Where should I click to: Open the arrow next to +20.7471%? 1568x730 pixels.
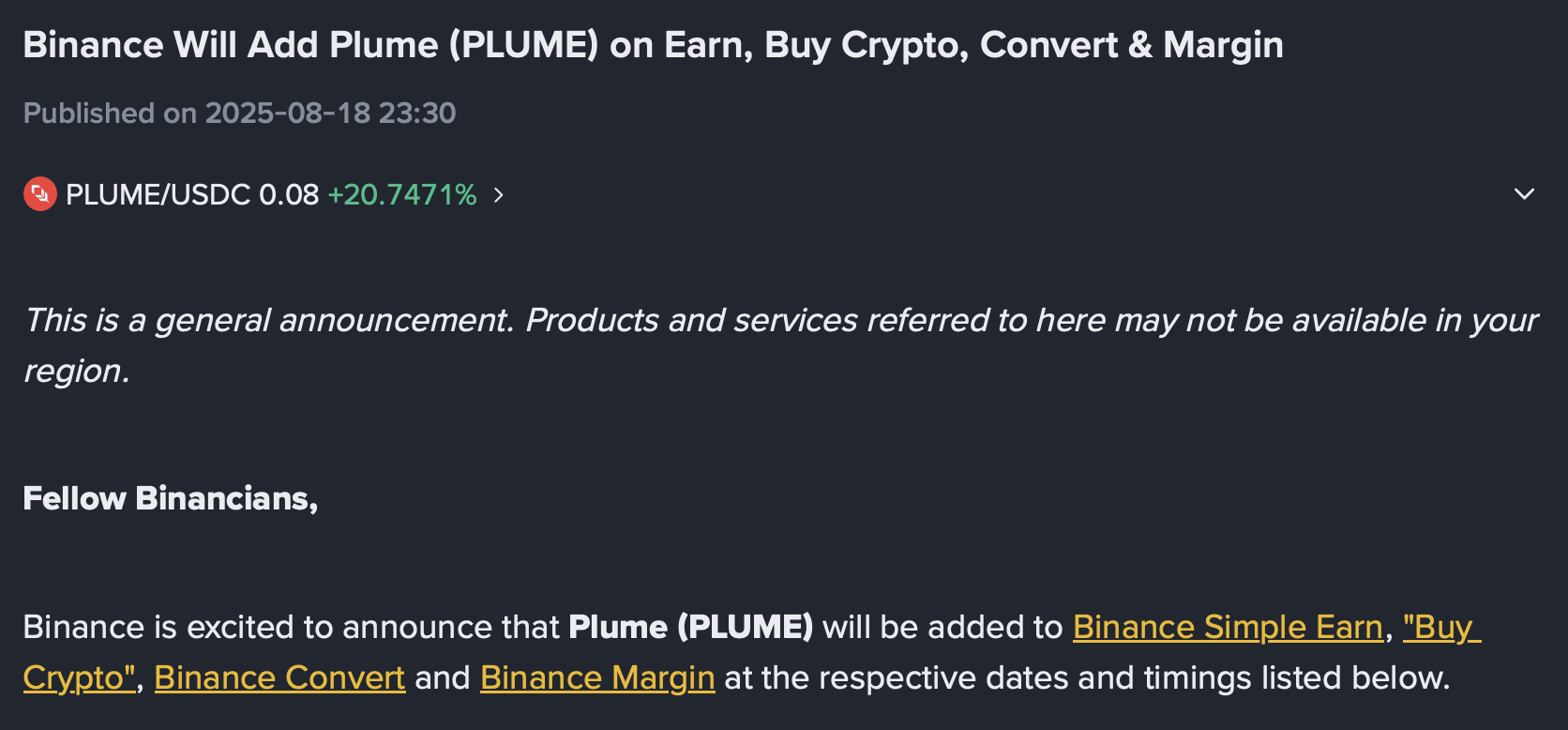(499, 194)
